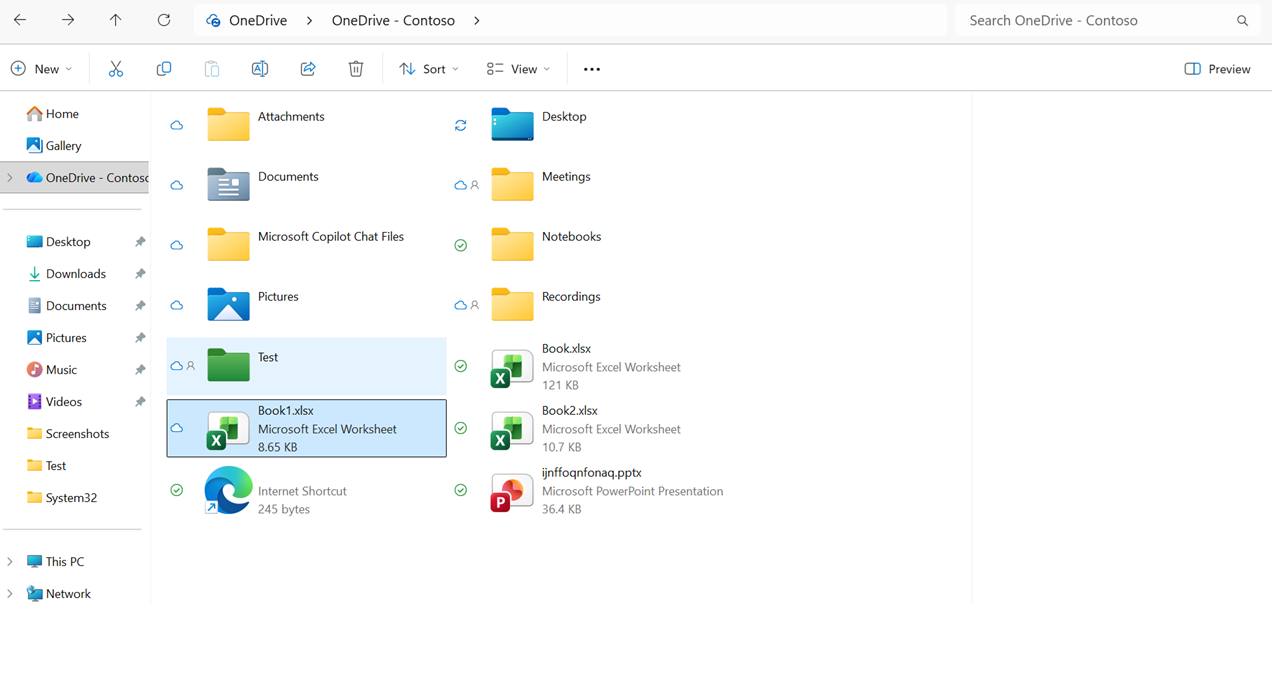Viewport: 1272px width, 688px height.
Task: Select the Book2.xlsx file name
Action: pyautogui.click(x=570, y=411)
